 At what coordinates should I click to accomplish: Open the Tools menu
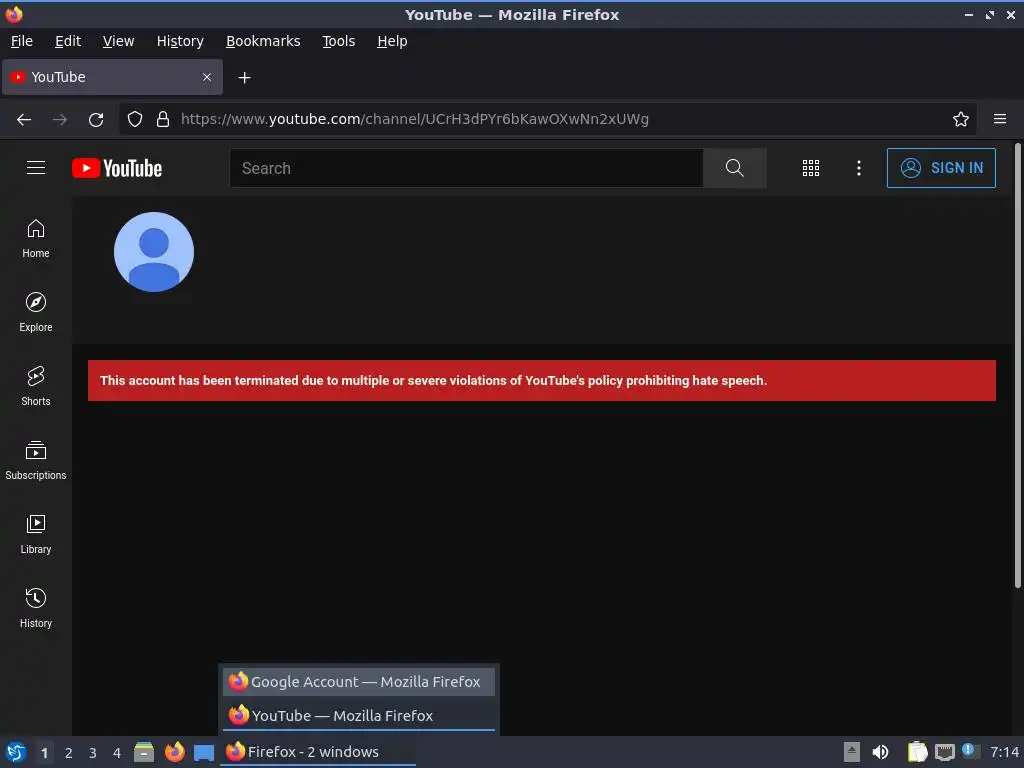(338, 41)
